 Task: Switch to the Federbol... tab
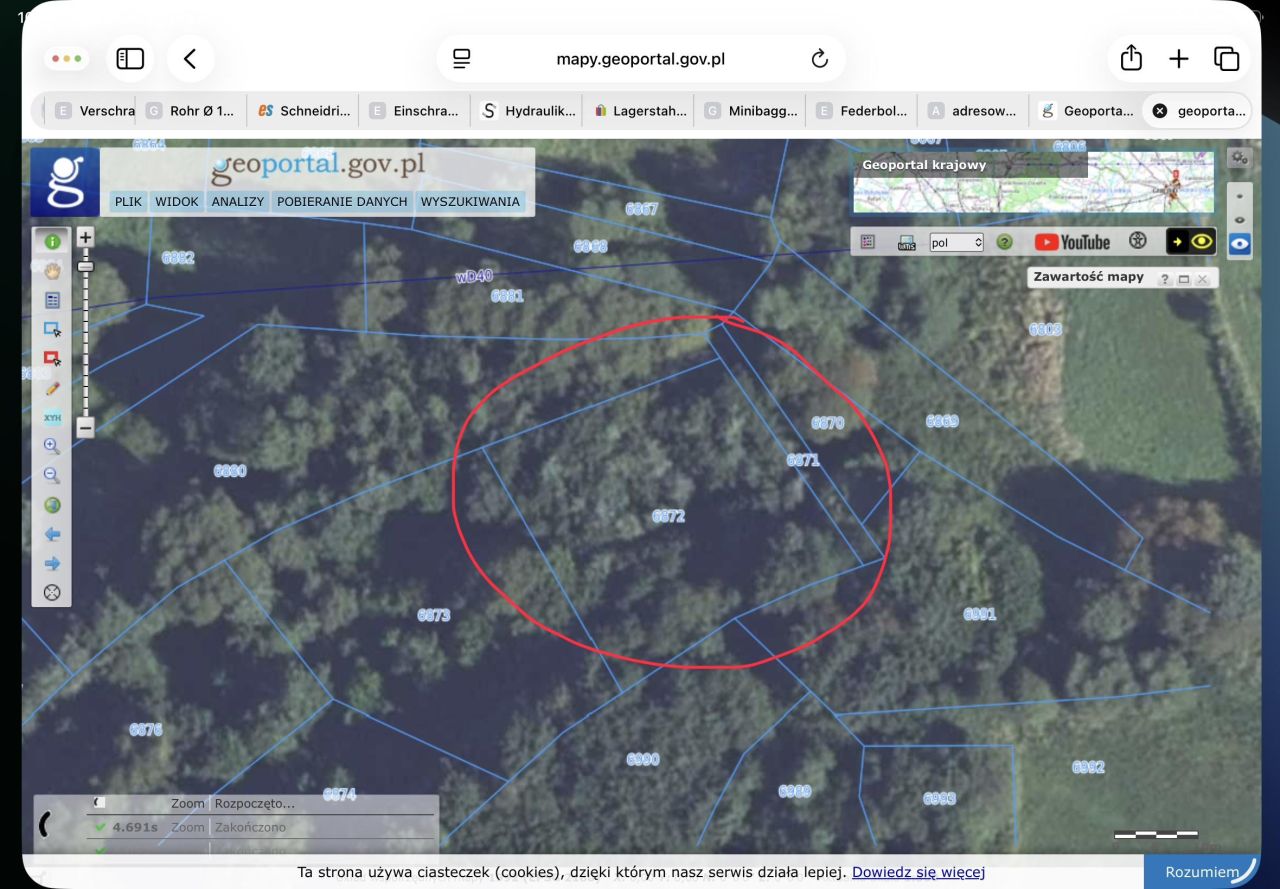pyautogui.click(x=863, y=111)
